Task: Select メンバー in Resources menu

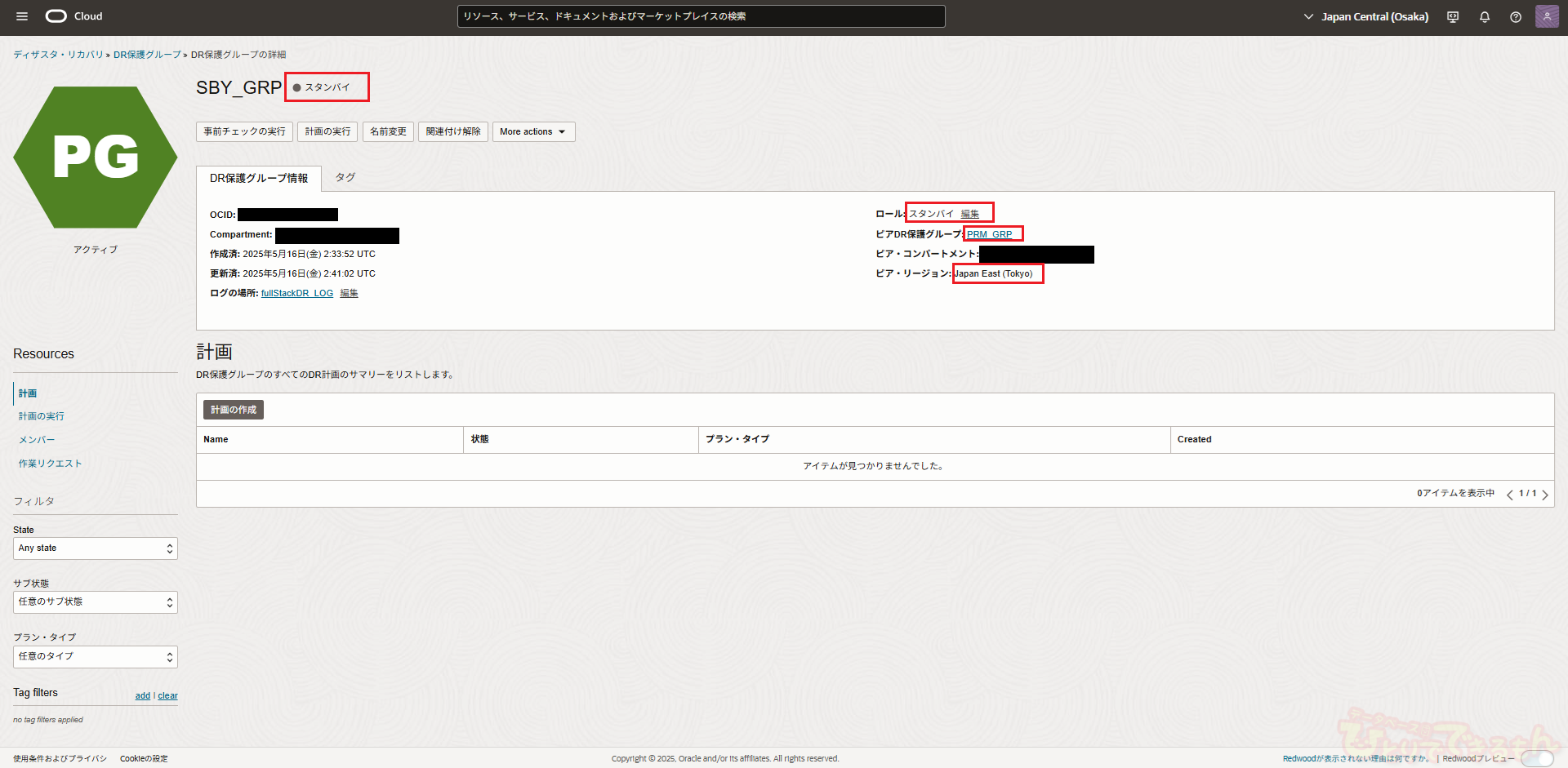Action: click(x=37, y=440)
